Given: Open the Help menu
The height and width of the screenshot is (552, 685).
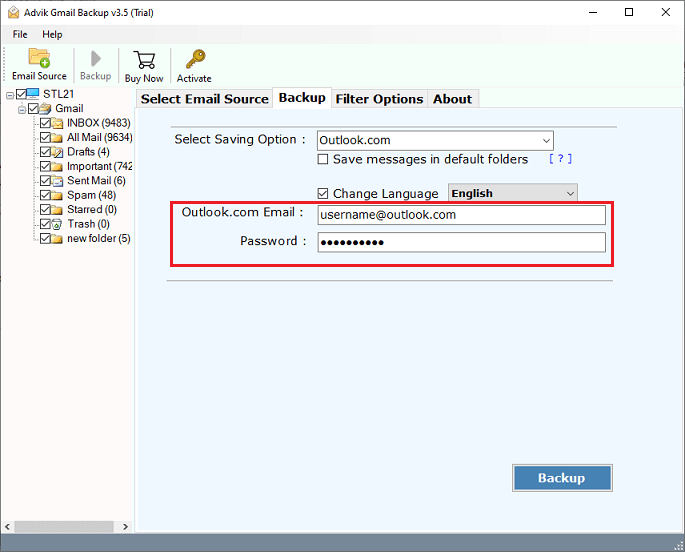Looking at the screenshot, I should pos(52,34).
